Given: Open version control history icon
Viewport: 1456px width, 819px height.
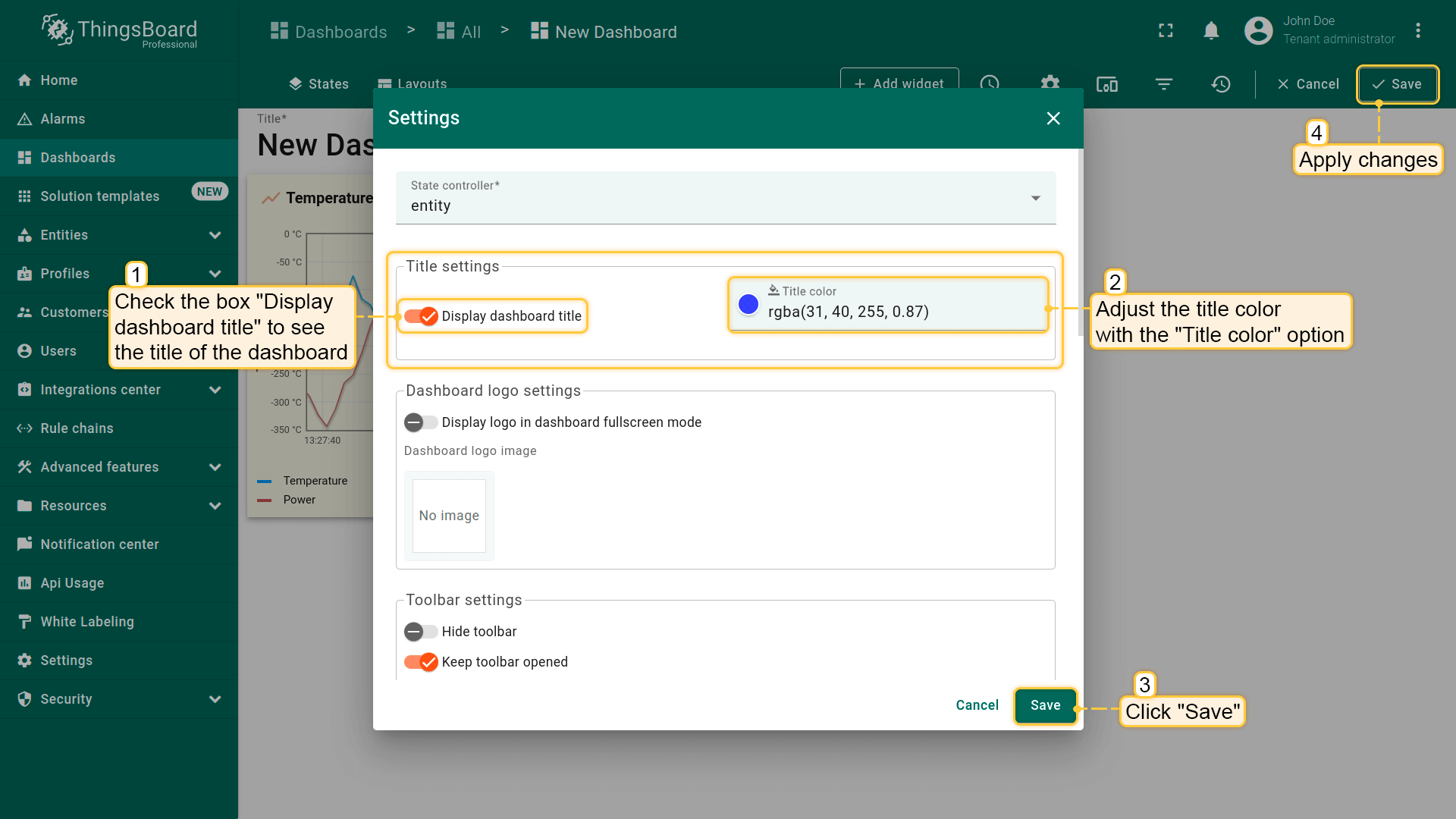Looking at the screenshot, I should tap(1221, 84).
